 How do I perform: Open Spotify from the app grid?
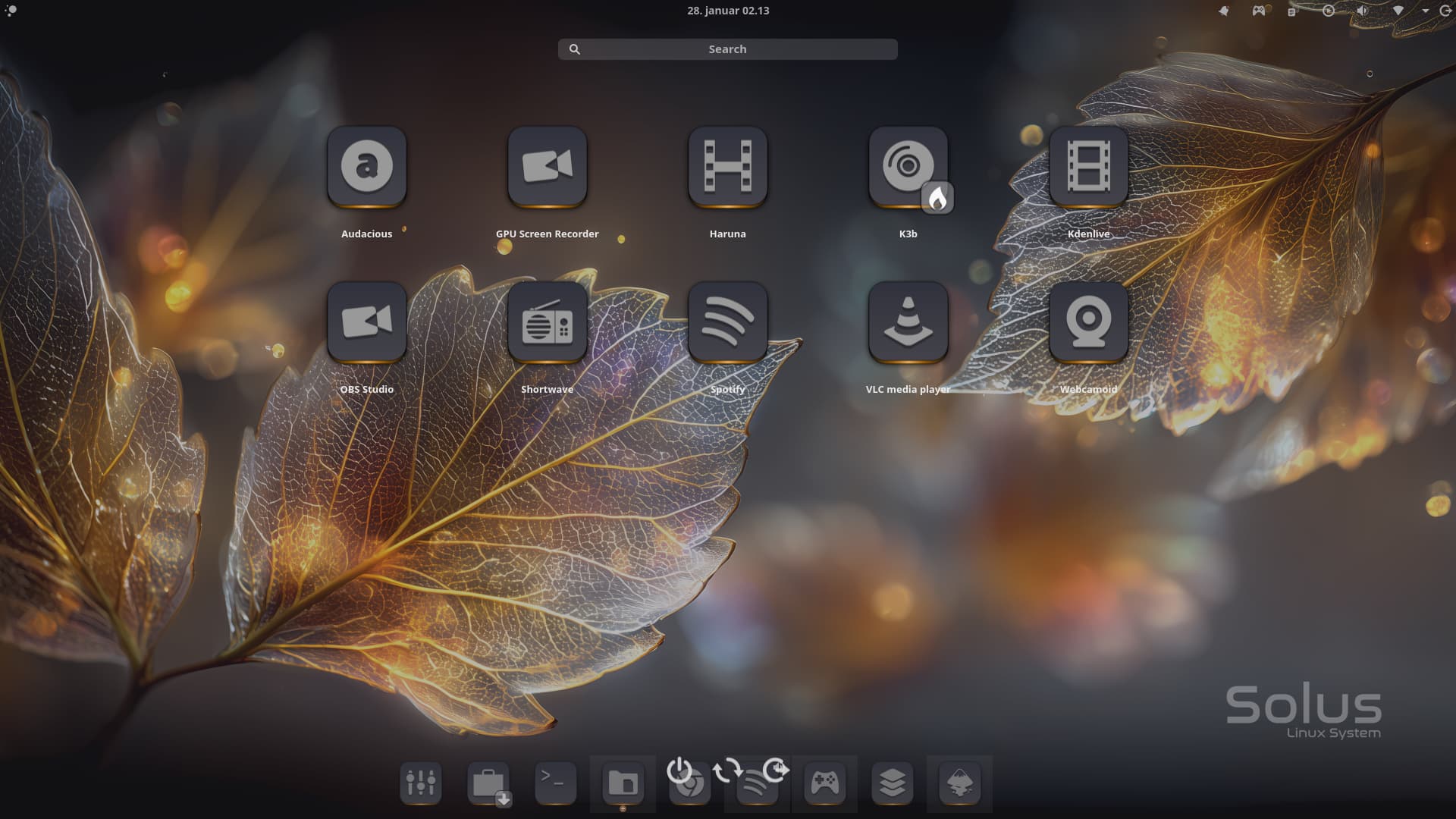click(x=727, y=322)
